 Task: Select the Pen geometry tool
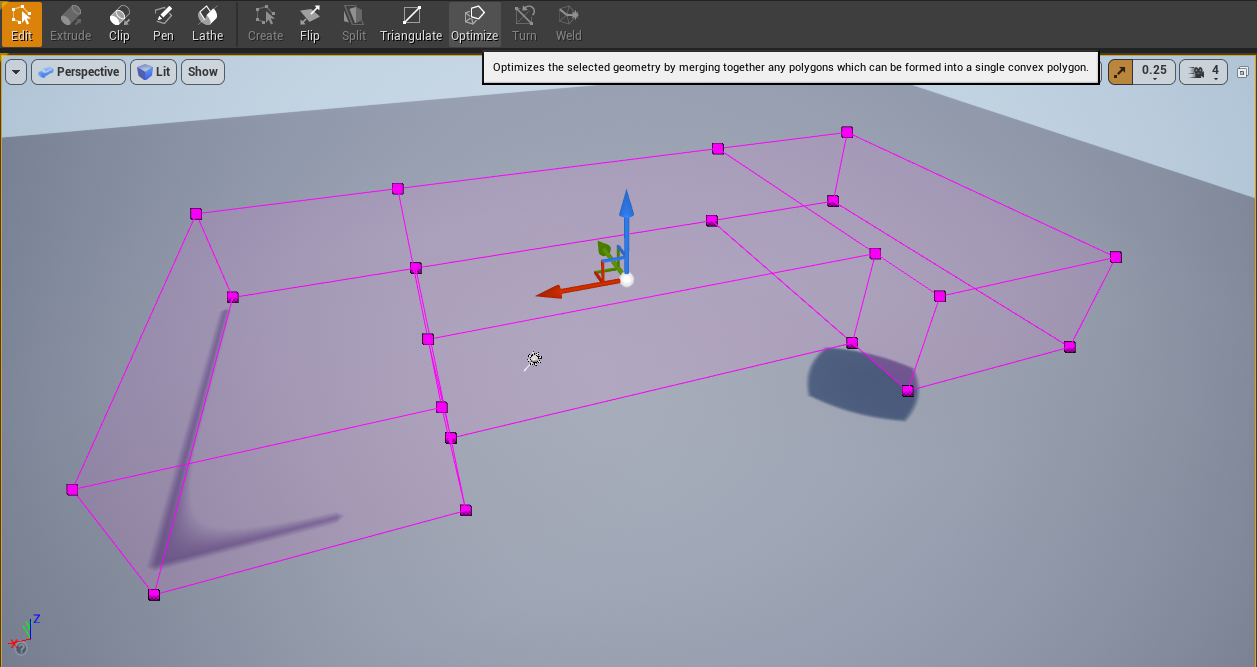tap(163, 22)
